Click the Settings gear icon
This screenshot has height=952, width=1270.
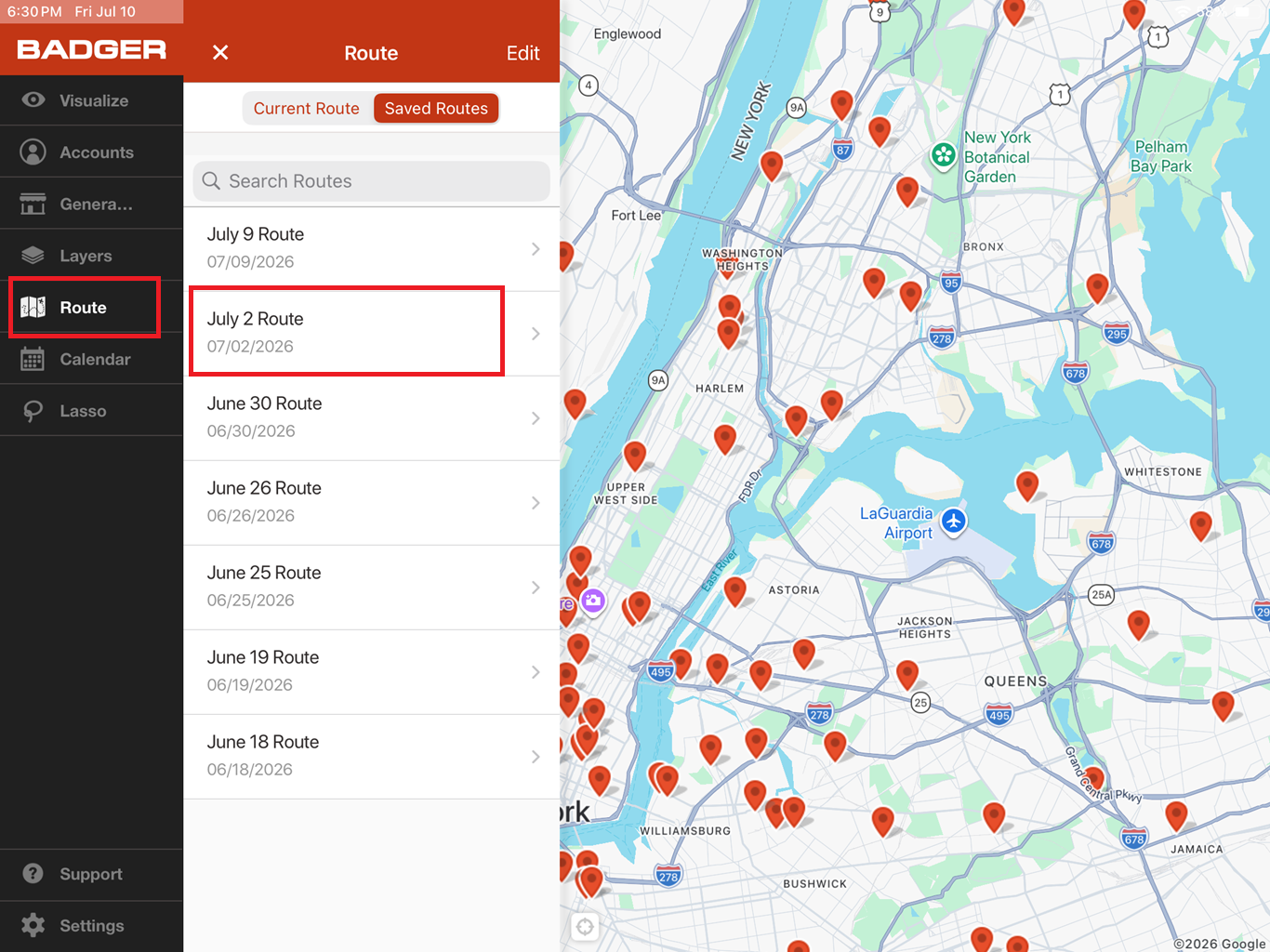[33, 926]
